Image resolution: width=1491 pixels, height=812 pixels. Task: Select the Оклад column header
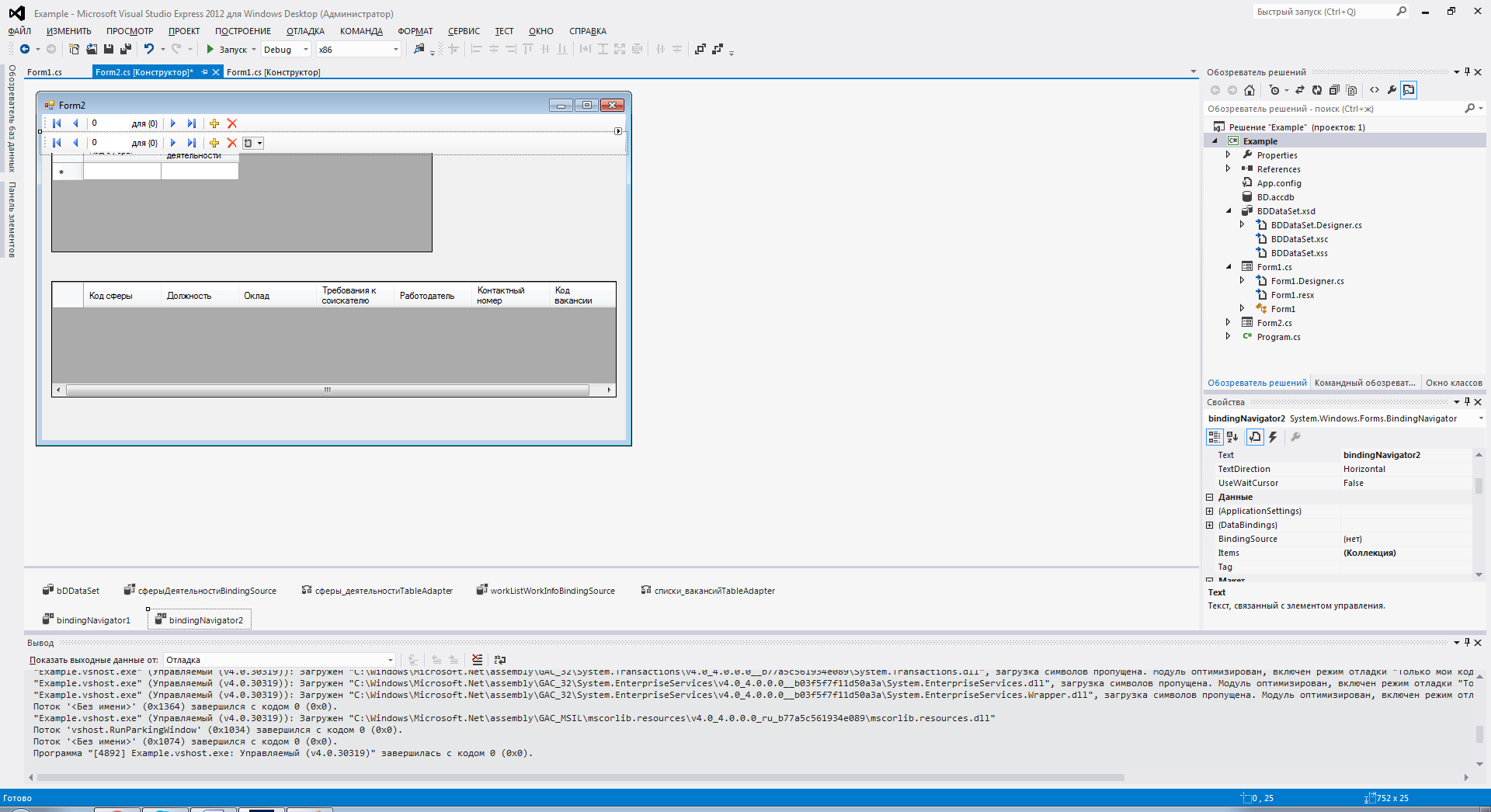[x=277, y=296]
